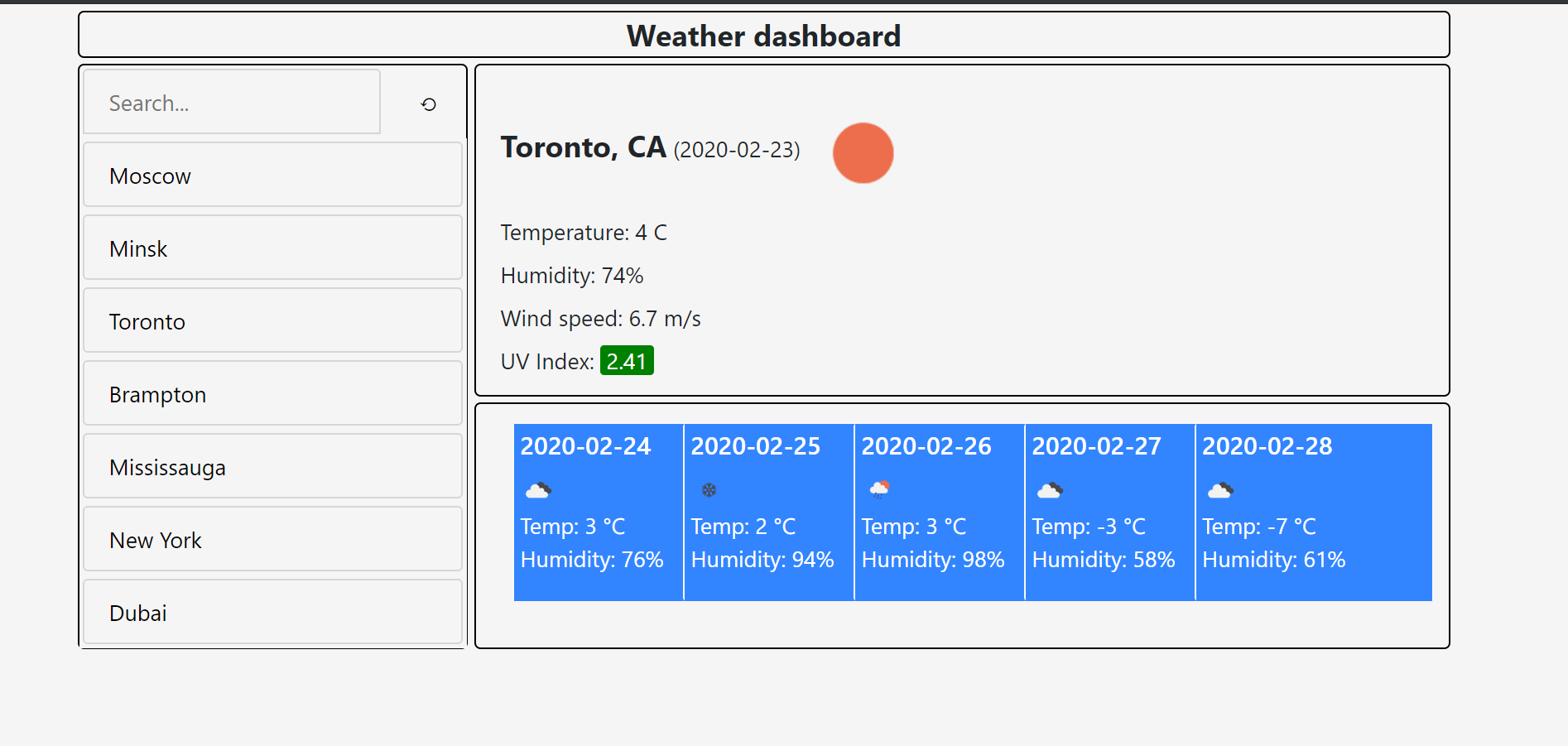Open Toronto from the city history list
The image size is (1568, 746).
(x=272, y=321)
